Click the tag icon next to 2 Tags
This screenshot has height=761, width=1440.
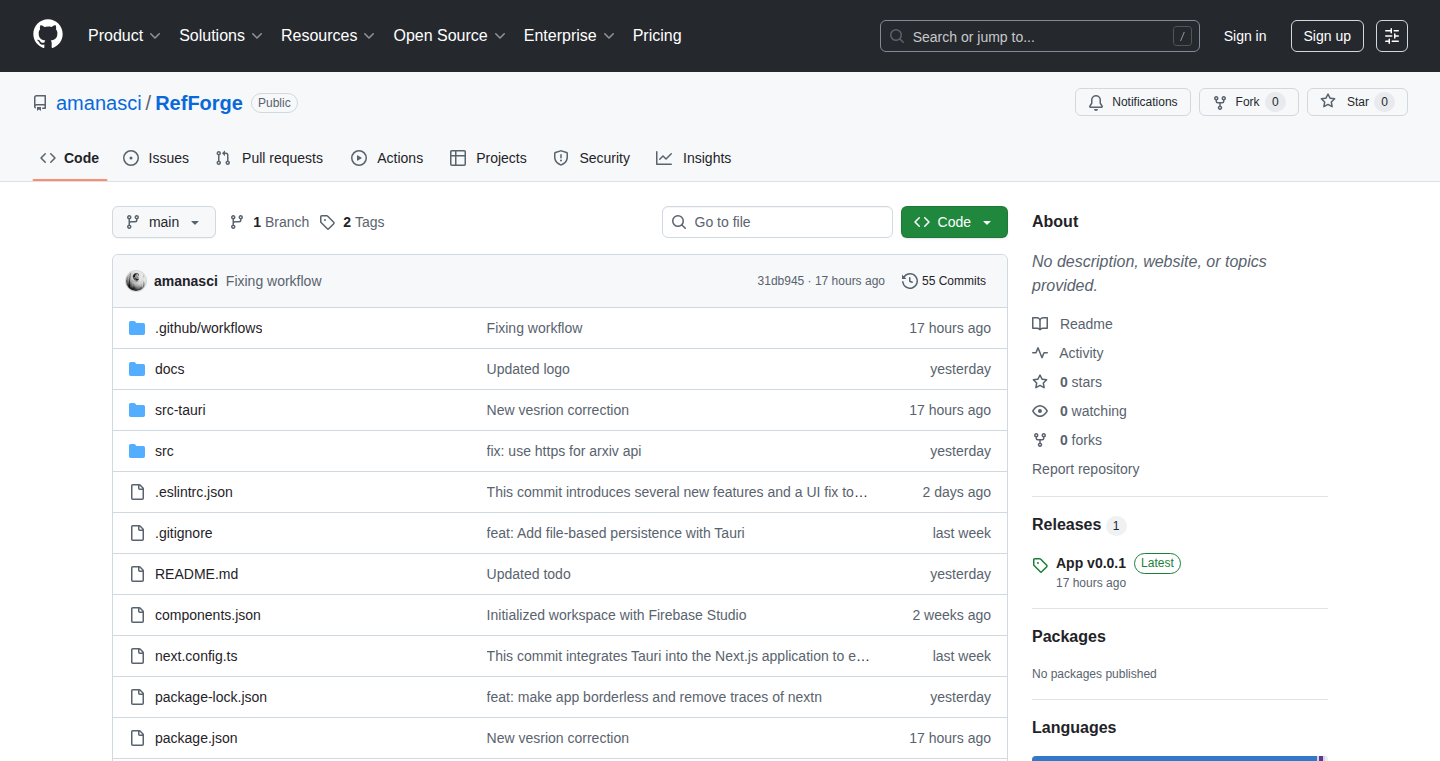[327, 222]
